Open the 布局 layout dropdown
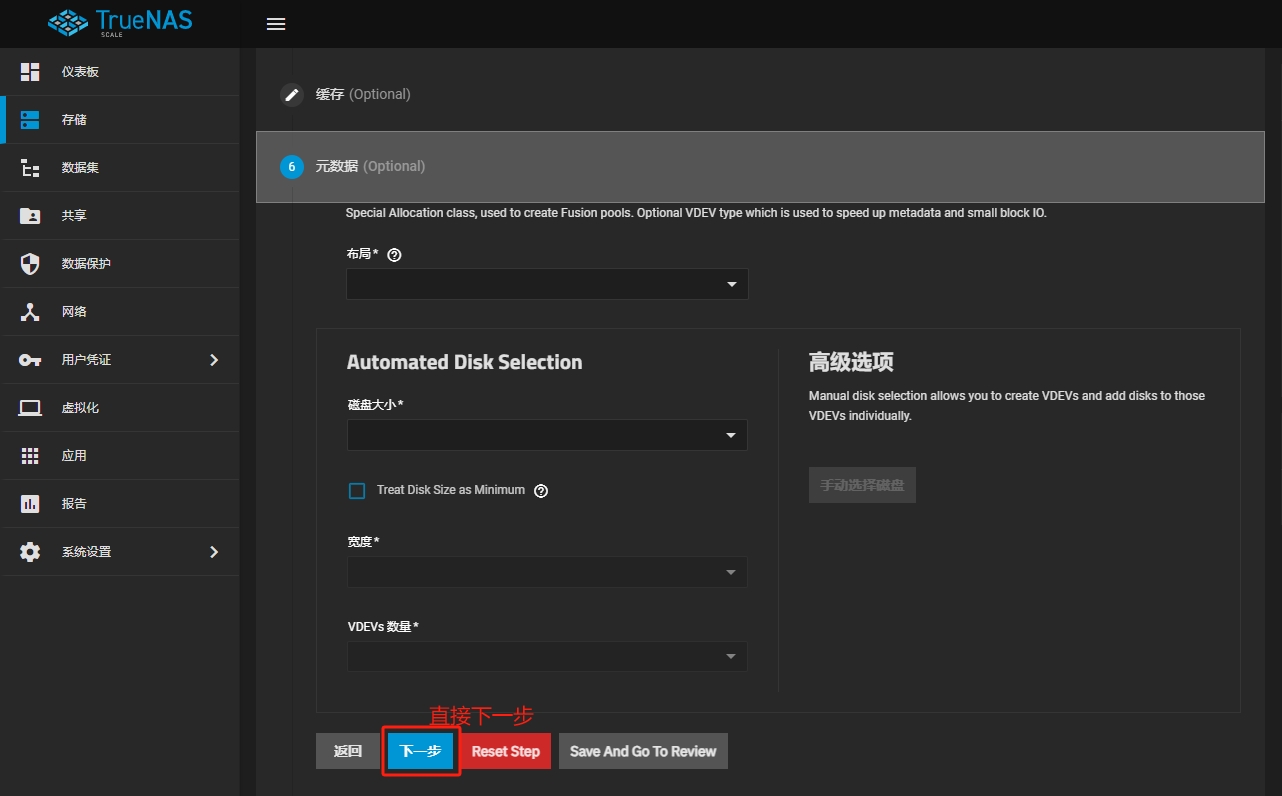 coord(547,285)
